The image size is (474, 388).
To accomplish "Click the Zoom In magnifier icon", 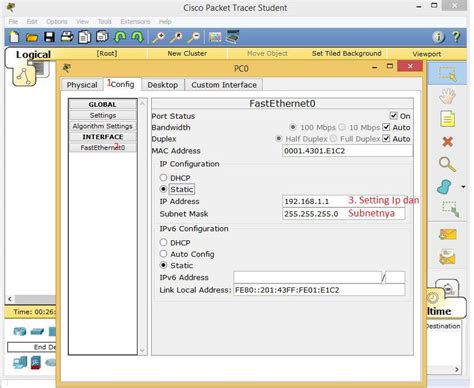I will (159, 37).
